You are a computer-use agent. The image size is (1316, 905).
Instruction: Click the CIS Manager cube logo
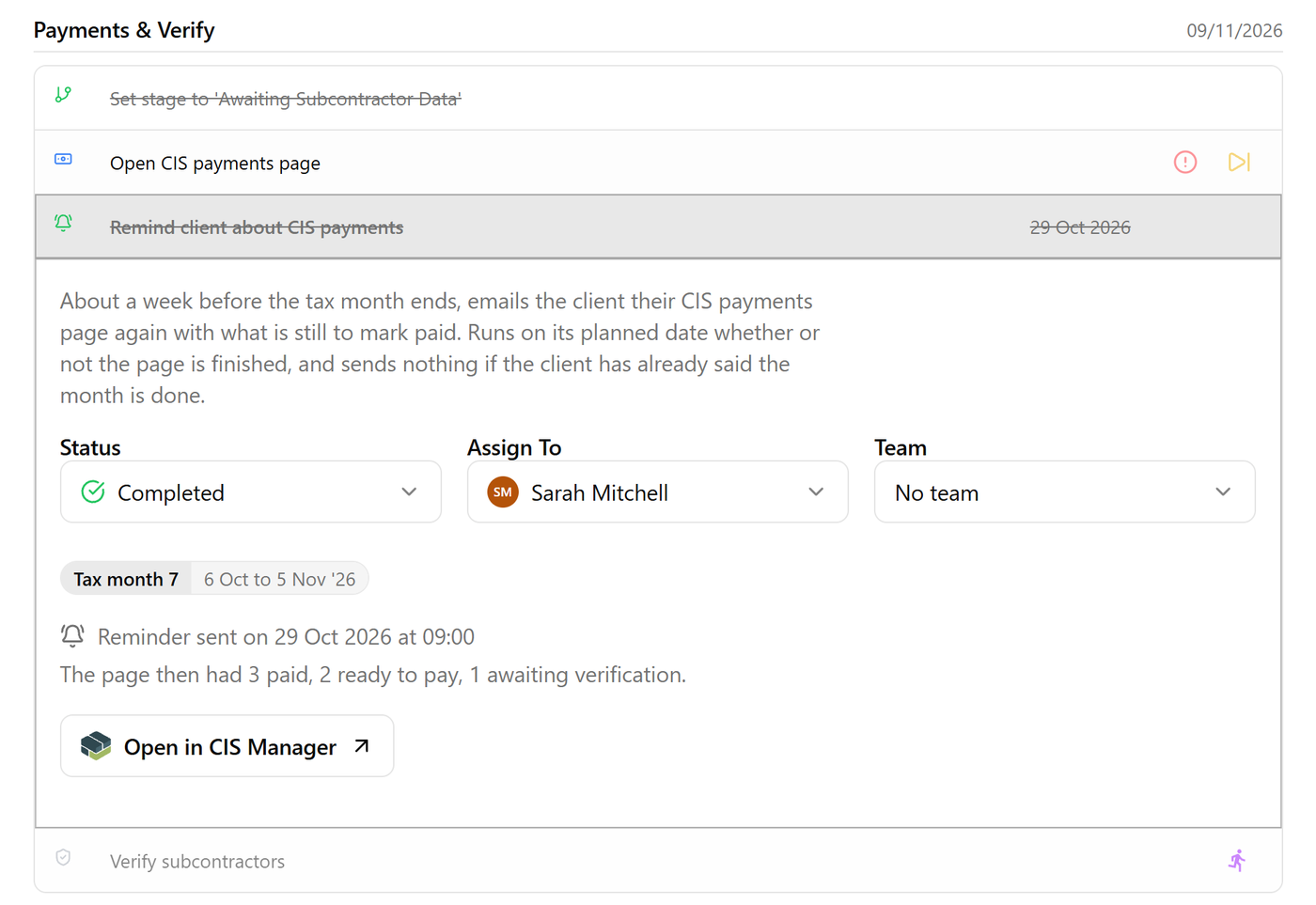96,746
